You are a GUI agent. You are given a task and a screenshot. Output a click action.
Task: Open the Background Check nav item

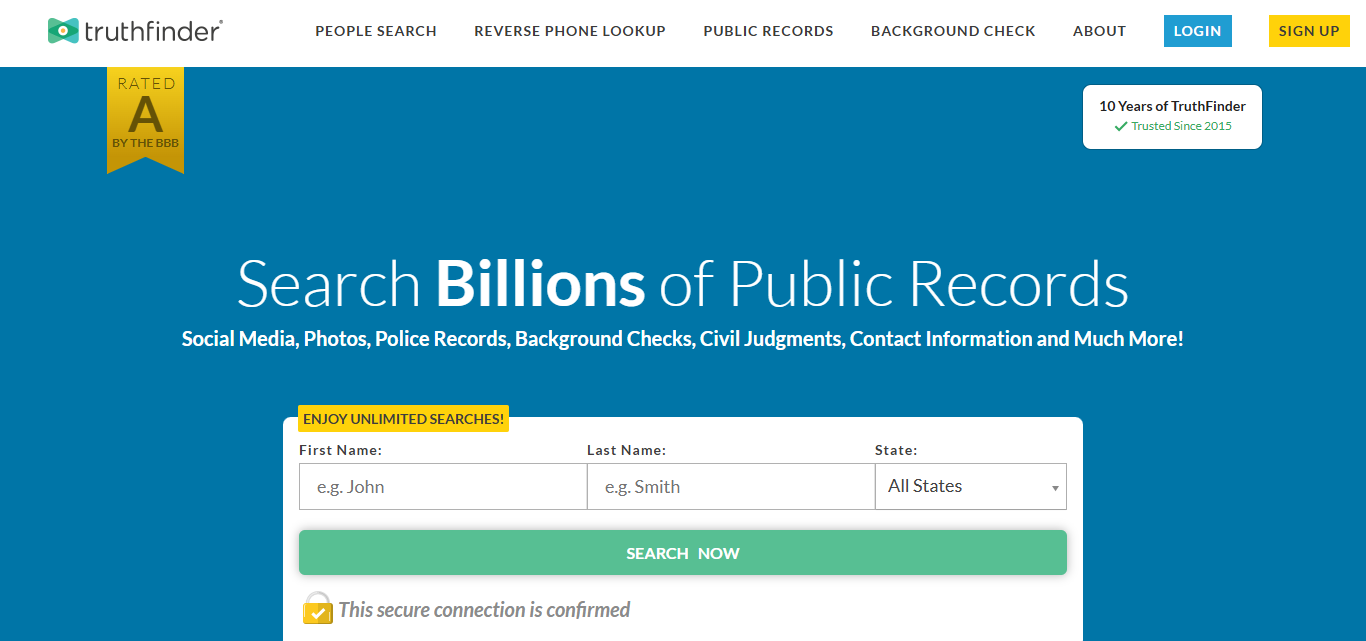tap(953, 31)
